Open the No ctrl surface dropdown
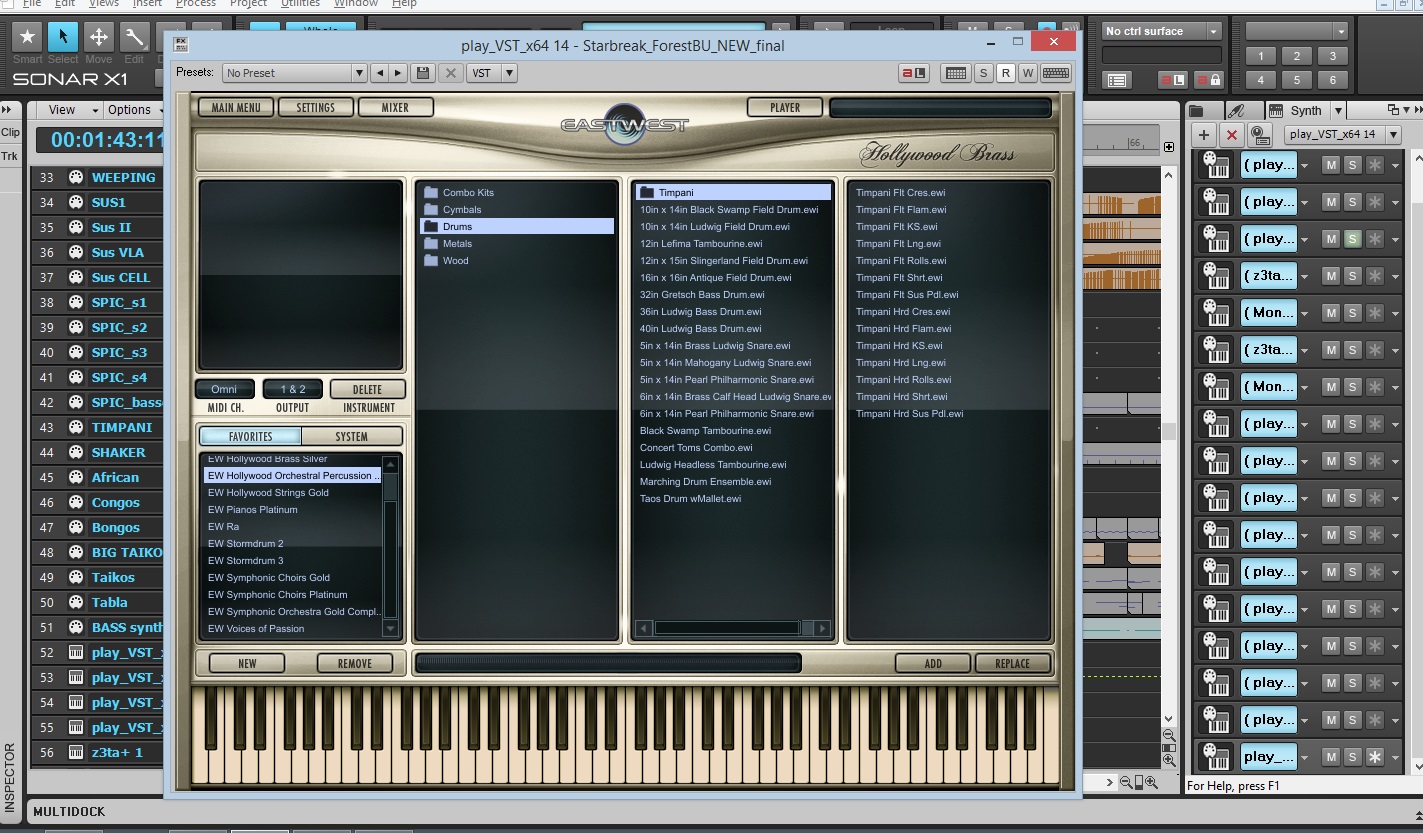 click(1162, 31)
